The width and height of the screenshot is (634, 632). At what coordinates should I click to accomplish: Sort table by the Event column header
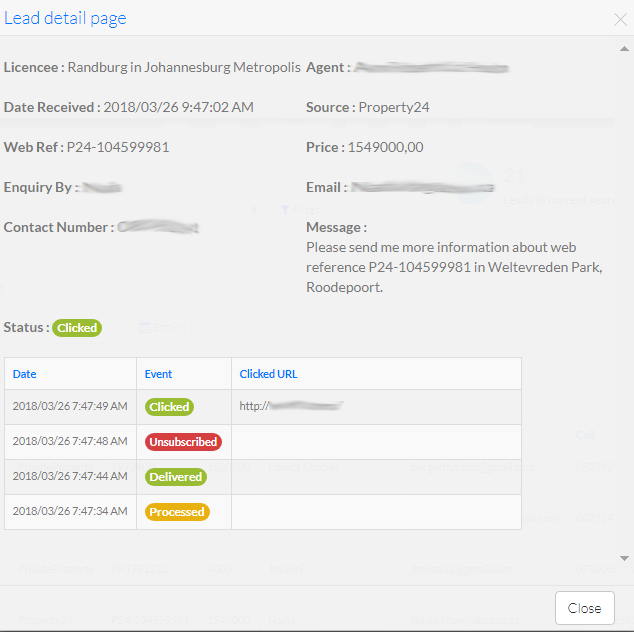pos(158,374)
